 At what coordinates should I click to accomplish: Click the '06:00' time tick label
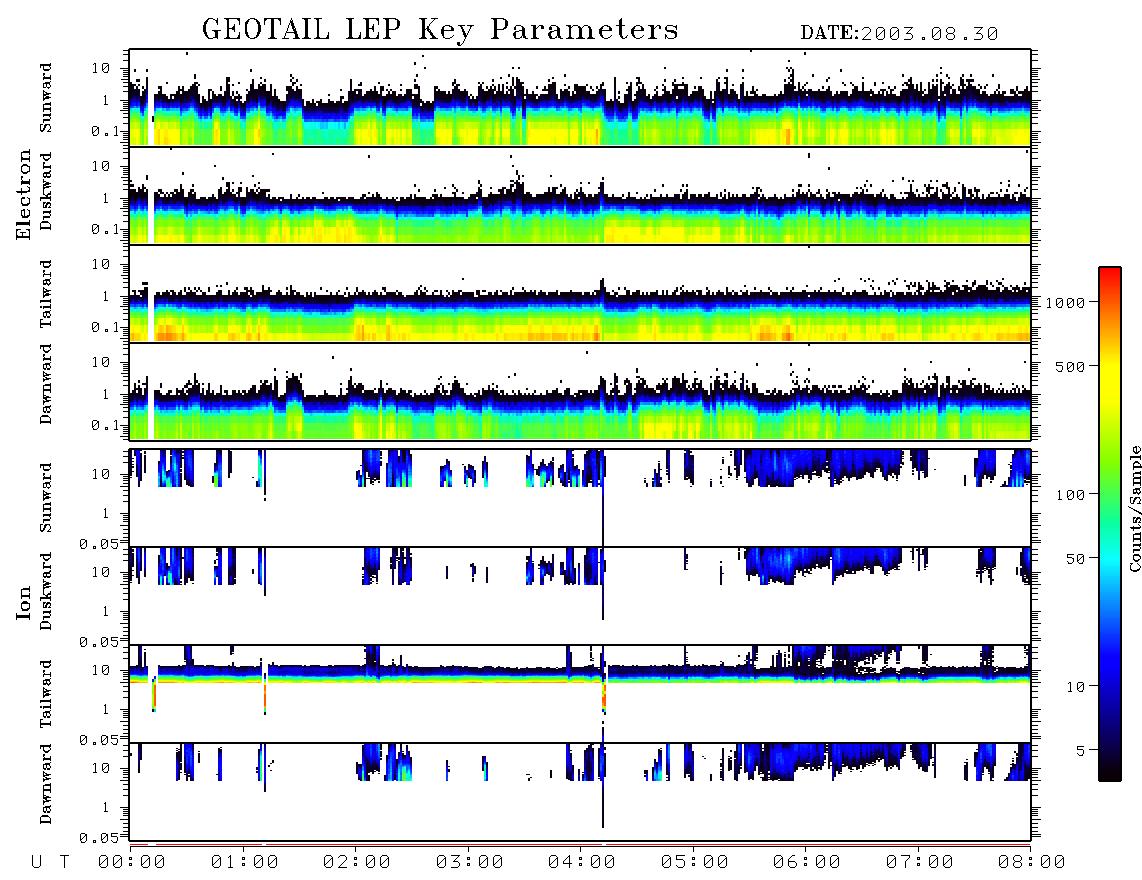point(807,863)
